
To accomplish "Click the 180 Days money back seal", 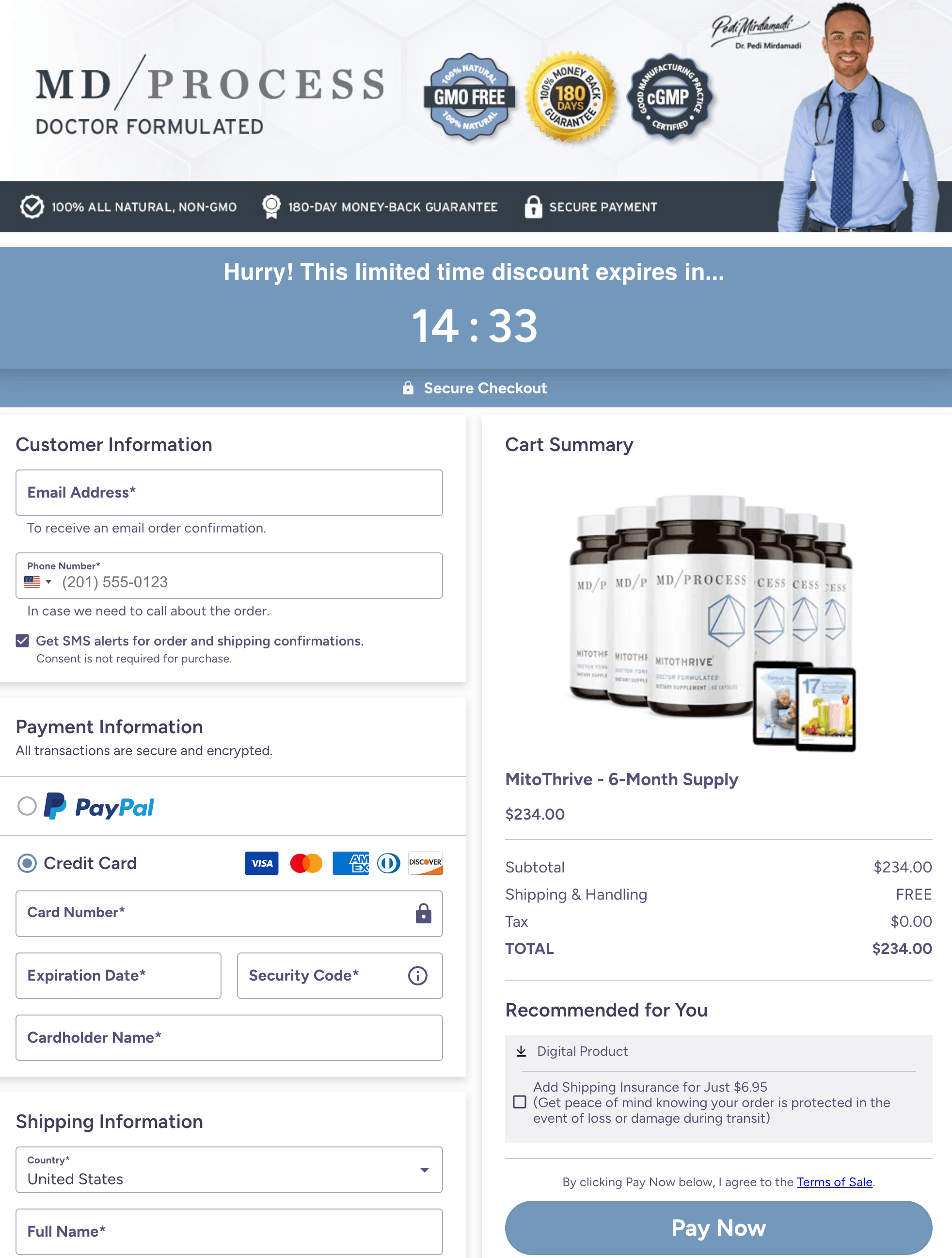I will tap(570, 97).
